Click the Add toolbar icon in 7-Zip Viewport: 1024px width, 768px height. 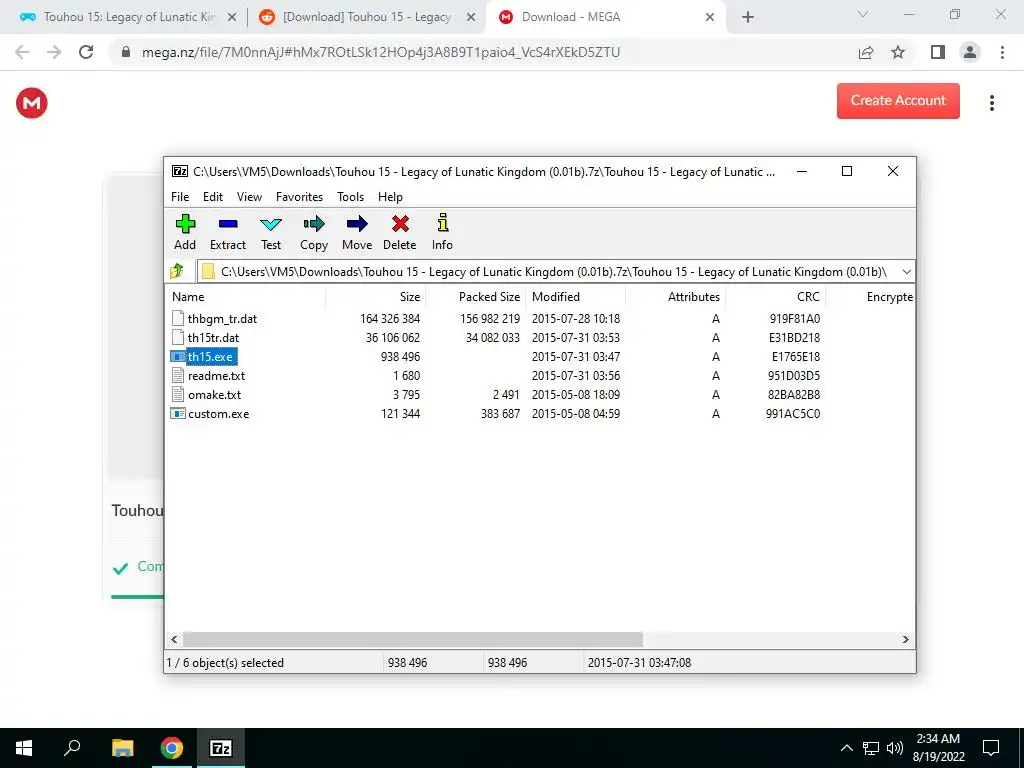[185, 232]
